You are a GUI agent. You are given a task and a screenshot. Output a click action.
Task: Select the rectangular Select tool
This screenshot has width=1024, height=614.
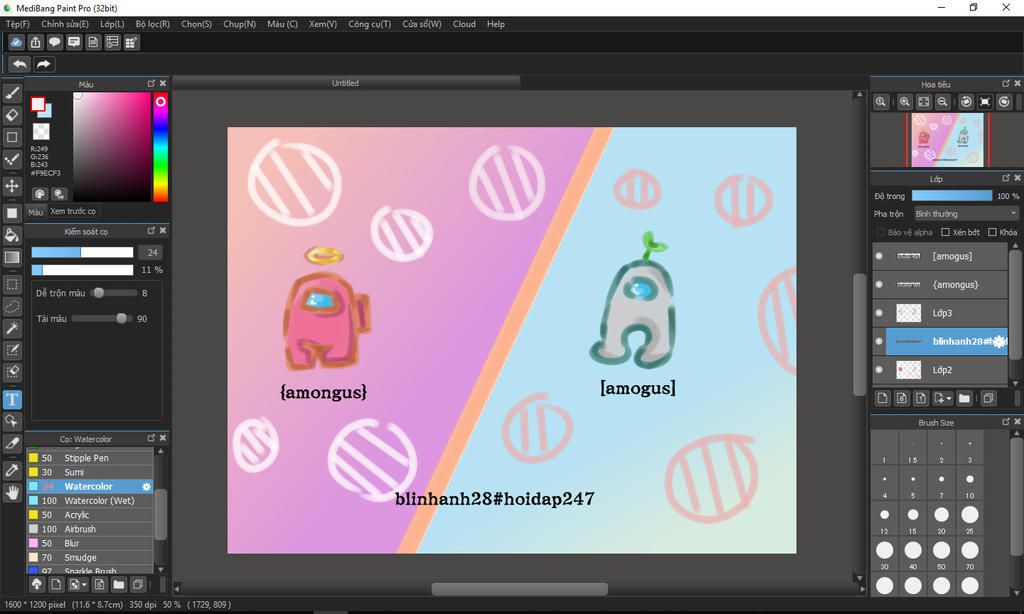pos(12,285)
